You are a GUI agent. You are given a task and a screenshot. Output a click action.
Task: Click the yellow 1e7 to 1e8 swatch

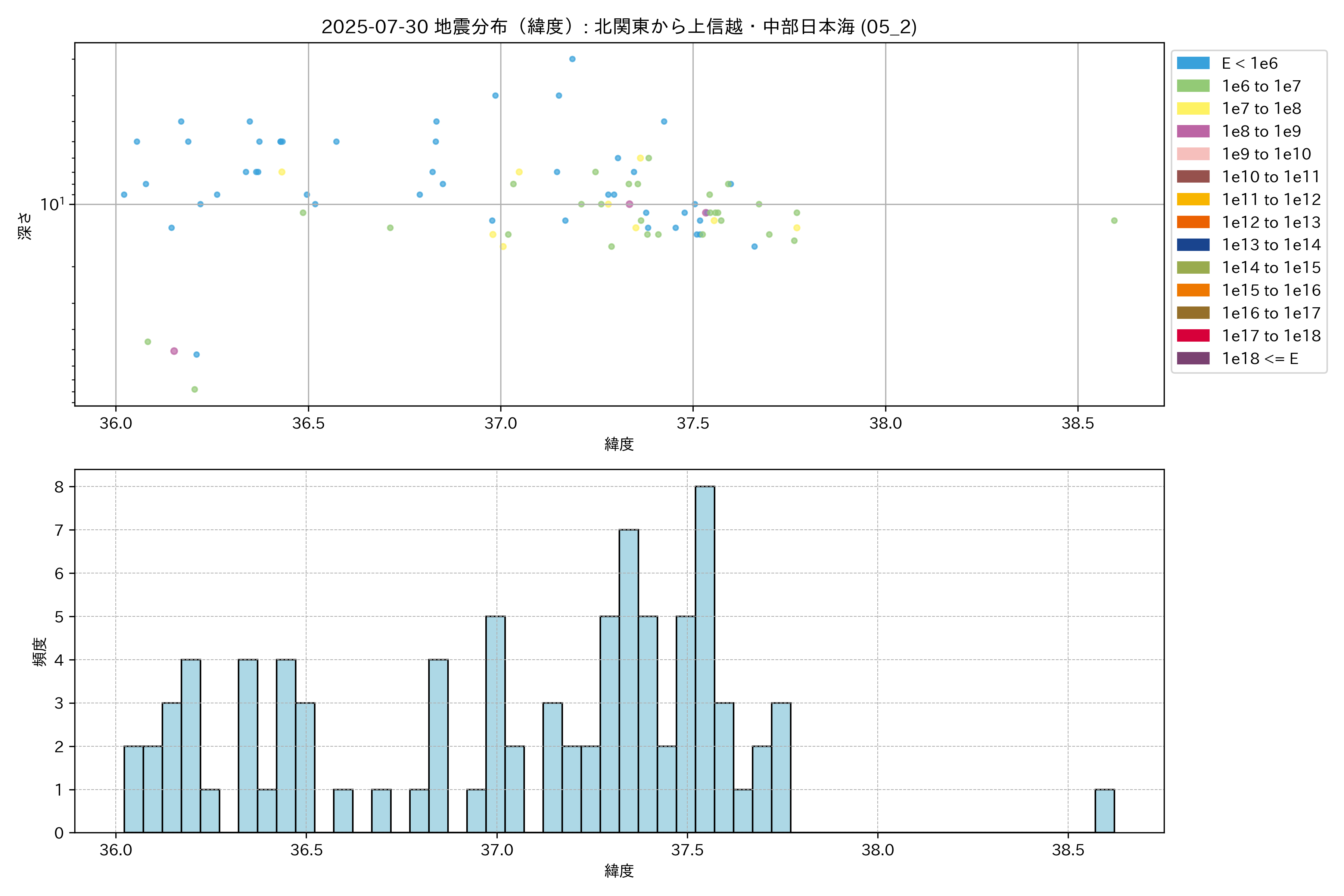[x=1193, y=109]
